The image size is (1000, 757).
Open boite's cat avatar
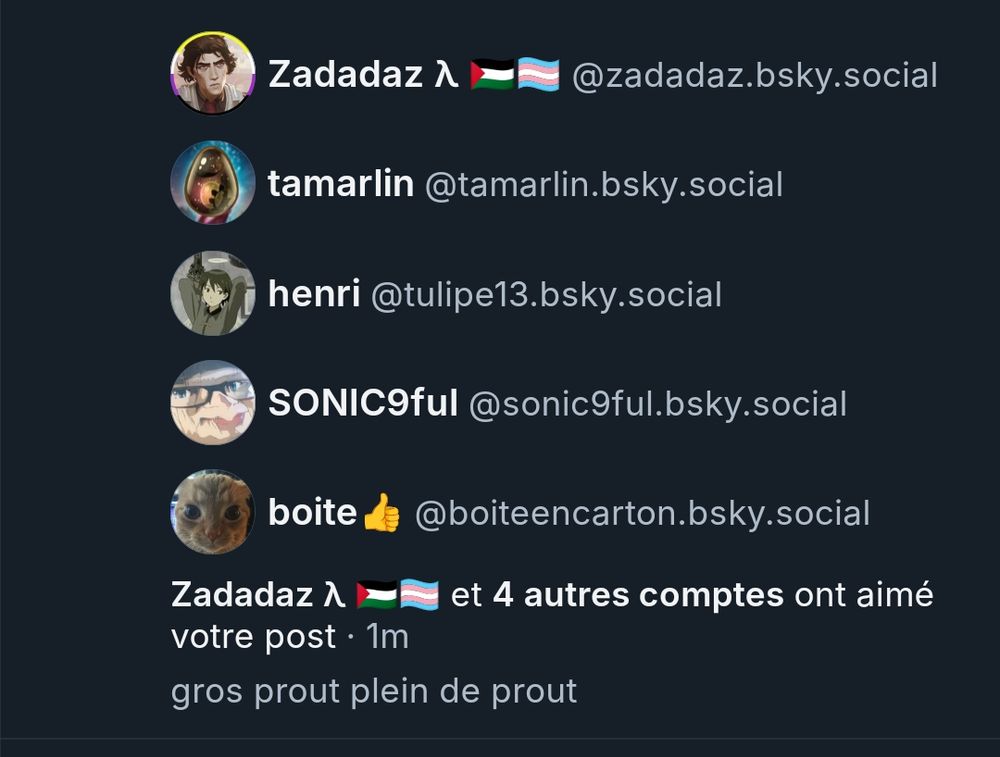213,513
